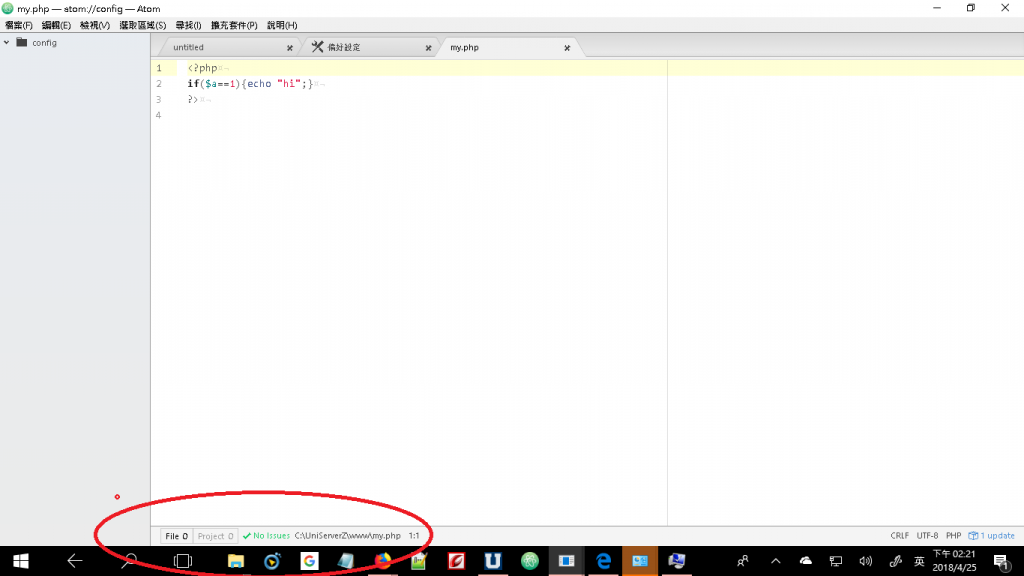Image resolution: width=1024 pixels, height=576 pixels.
Task: Show linter File 0 issues
Action: click(176, 536)
